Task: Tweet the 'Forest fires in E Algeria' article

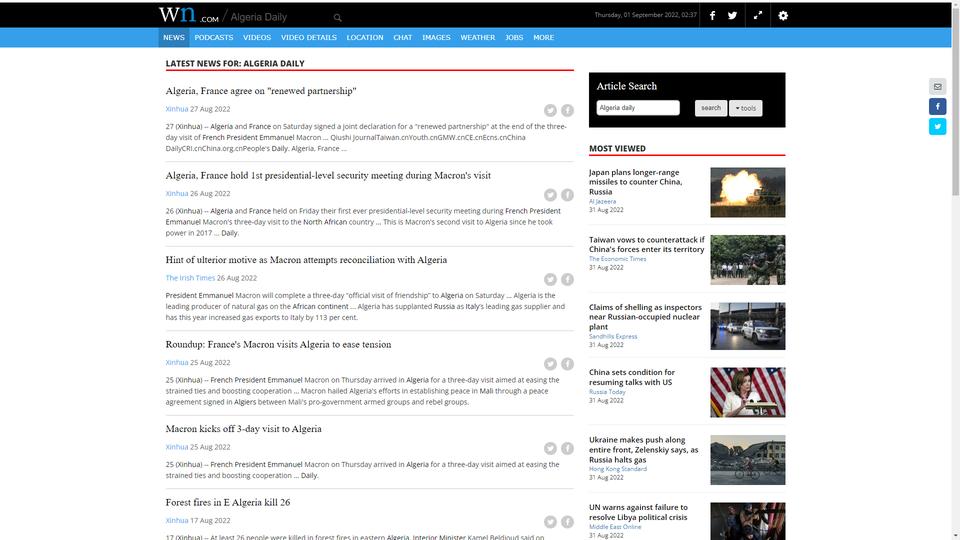Action: 550,522
